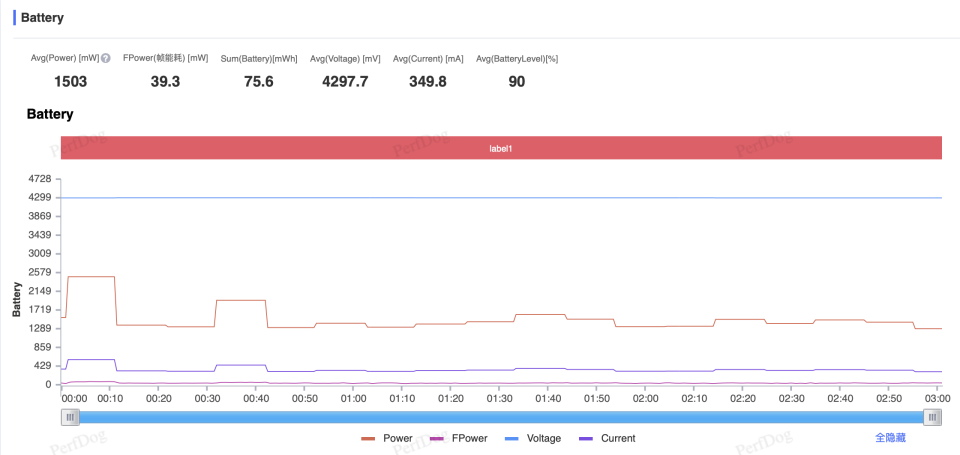Click the 全隐藏 hide-all link
Screen dimensions: 960x455
tap(890, 438)
